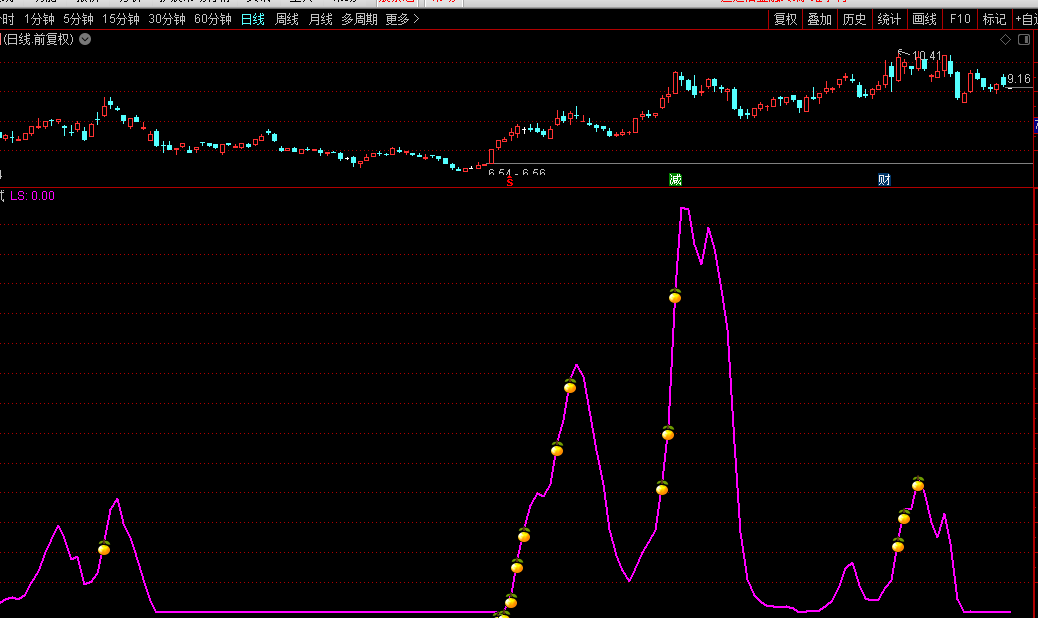Open the 画线 drawing tools
Image resolution: width=1038 pixels, height=618 pixels.
924,19
